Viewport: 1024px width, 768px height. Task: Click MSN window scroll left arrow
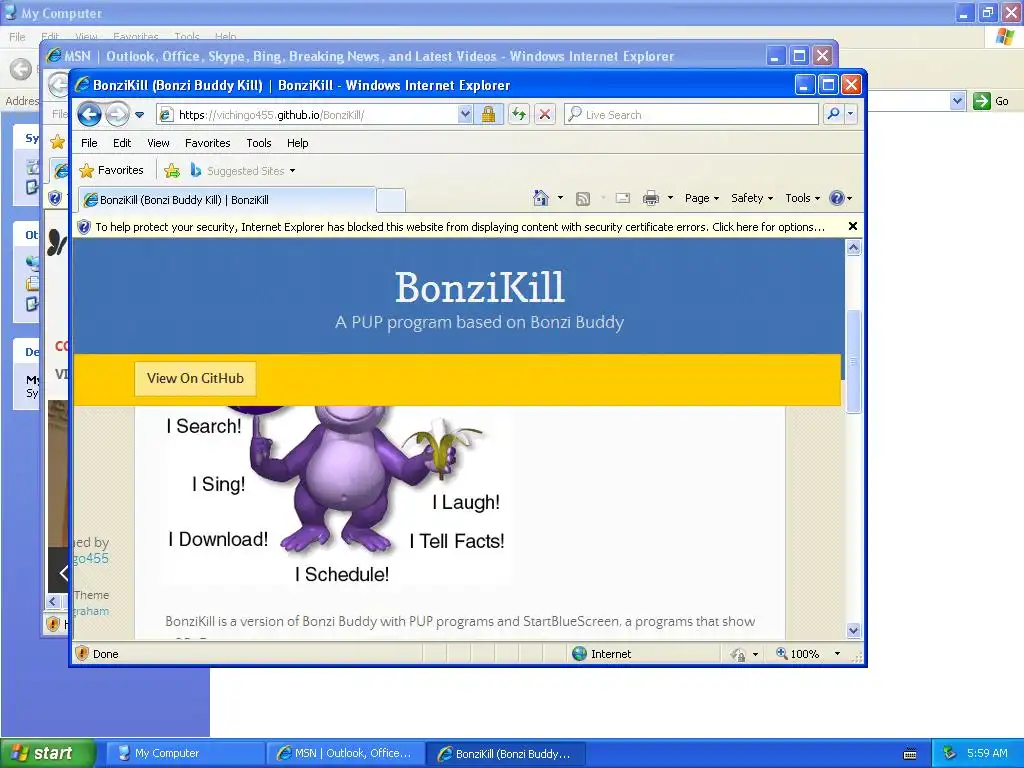coord(54,601)
